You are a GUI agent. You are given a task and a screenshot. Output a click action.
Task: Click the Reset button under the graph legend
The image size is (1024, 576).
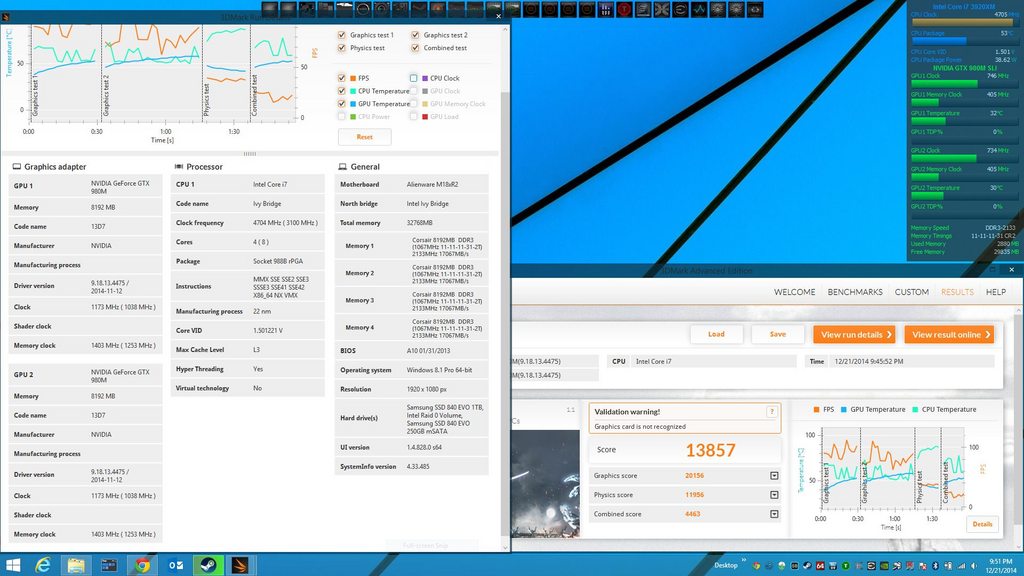coord(364,136)
